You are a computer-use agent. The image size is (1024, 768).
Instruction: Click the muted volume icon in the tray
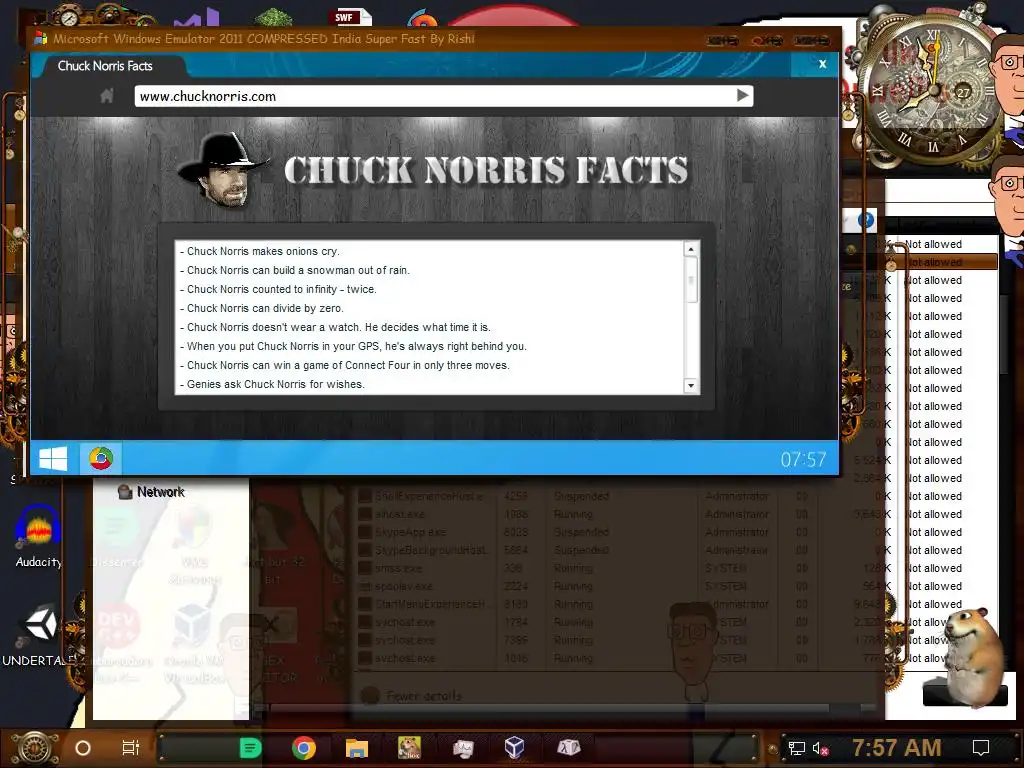(821, 748)
